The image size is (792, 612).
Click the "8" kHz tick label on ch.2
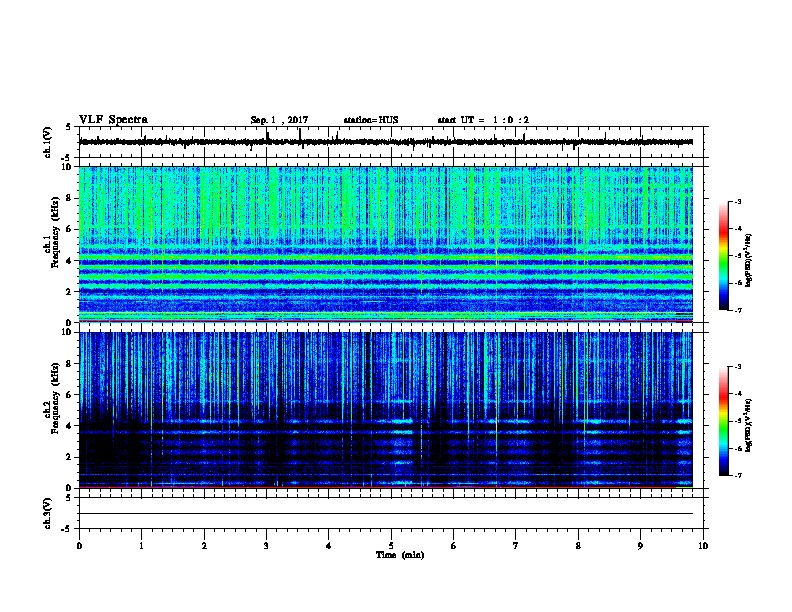(70, 364)
